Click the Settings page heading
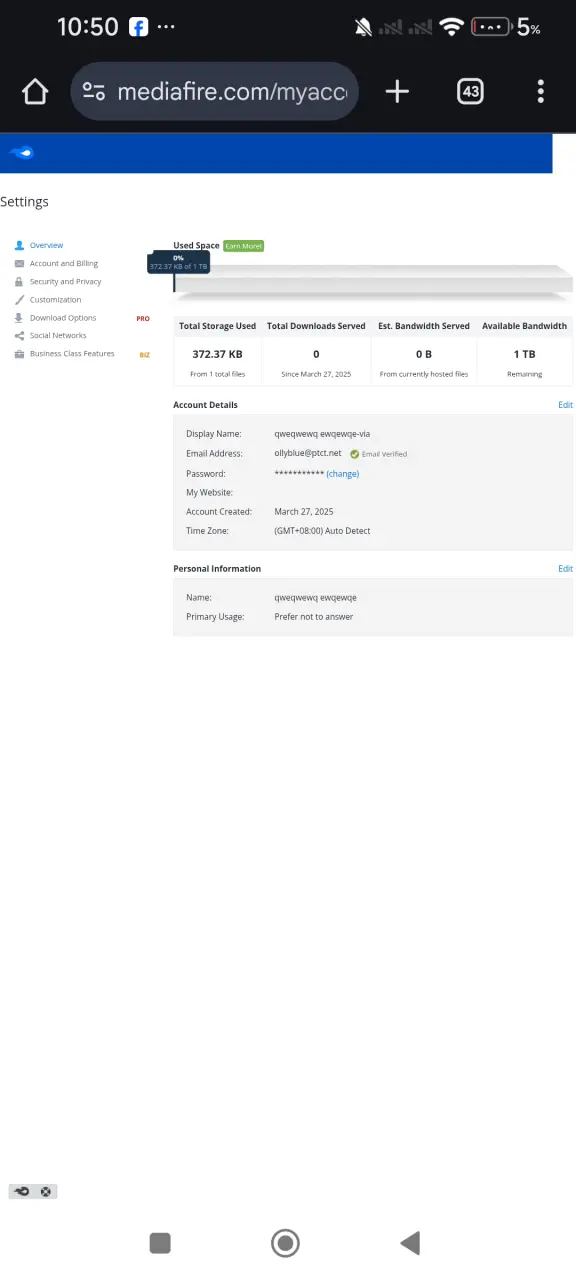This screenshot has height=1280, width=576. (24, 201)
